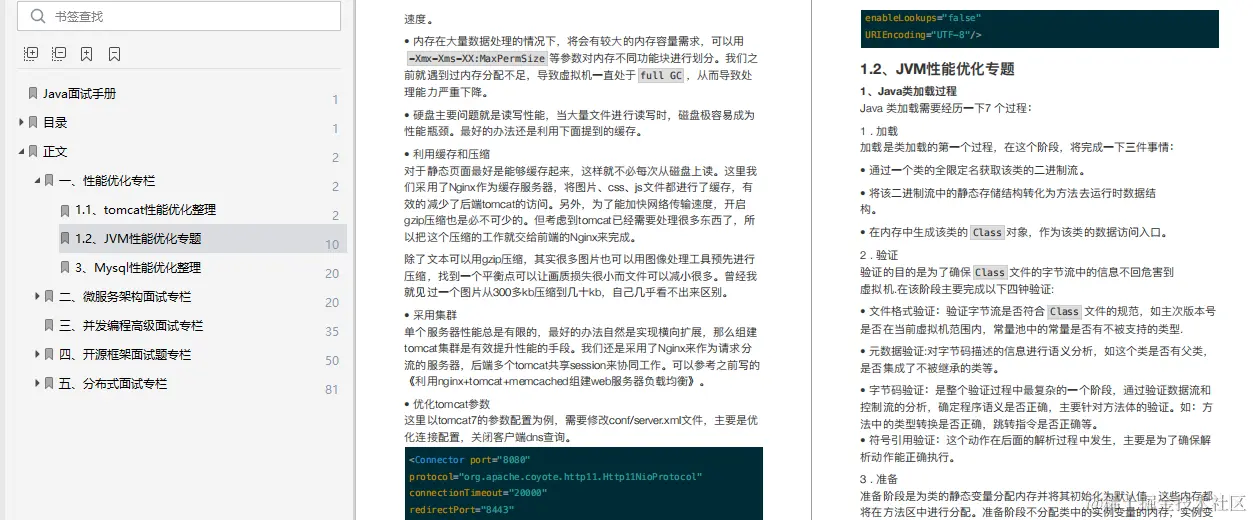
Task: Open 3、Mysql性能优化整理 bookmark
Action: pos(138,268)
